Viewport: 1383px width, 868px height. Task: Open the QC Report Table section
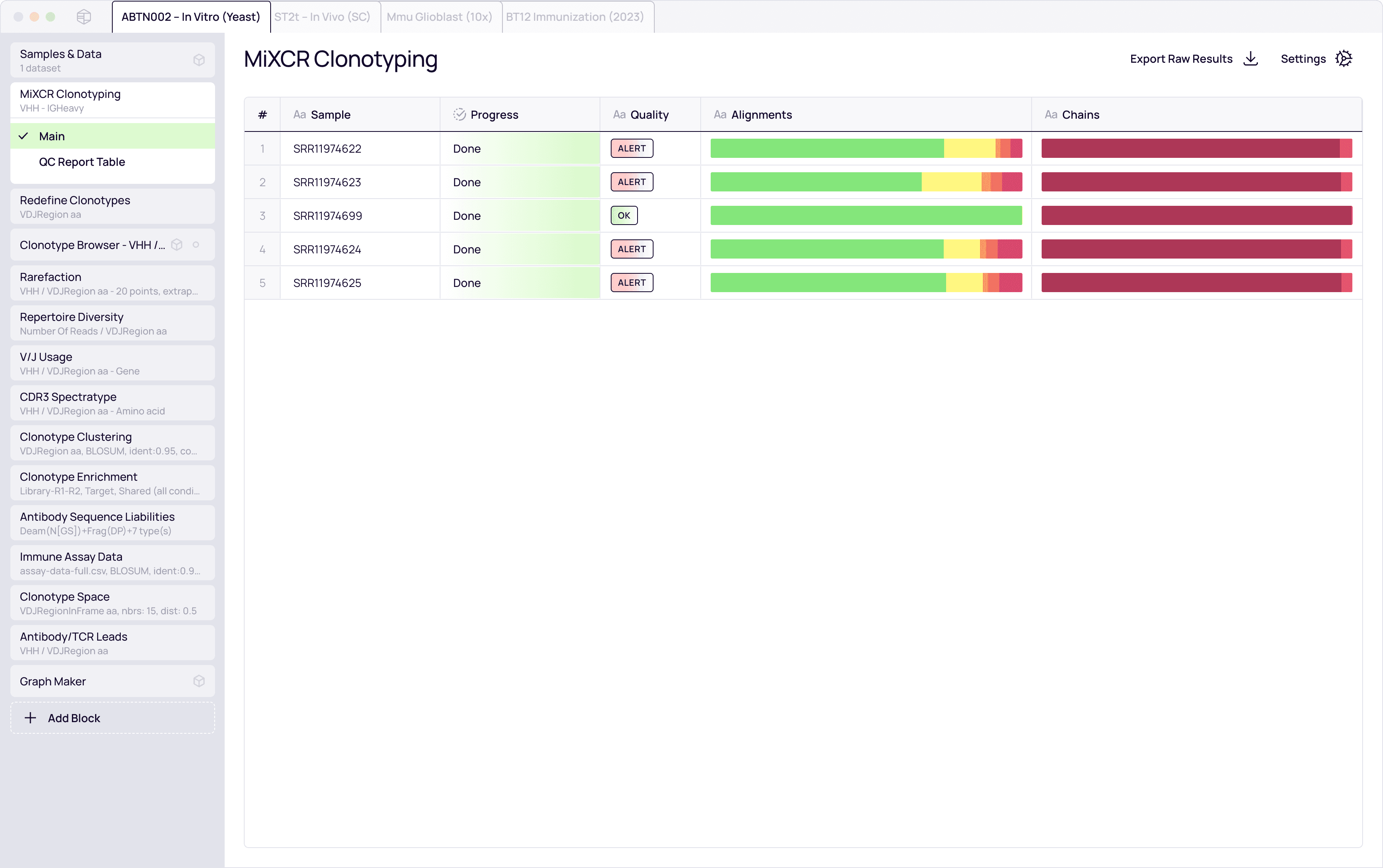pyautogui.click(x=82, y=163)
